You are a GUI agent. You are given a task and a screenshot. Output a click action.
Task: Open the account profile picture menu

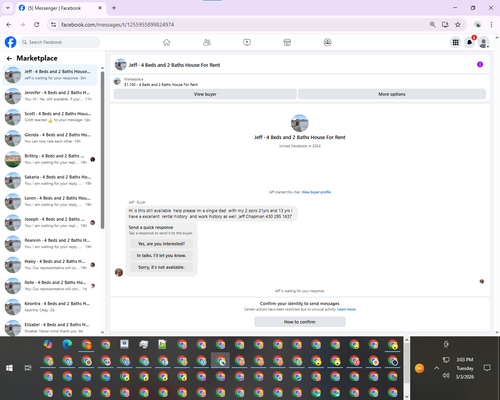pyautogui.click(x=484, y=42)
